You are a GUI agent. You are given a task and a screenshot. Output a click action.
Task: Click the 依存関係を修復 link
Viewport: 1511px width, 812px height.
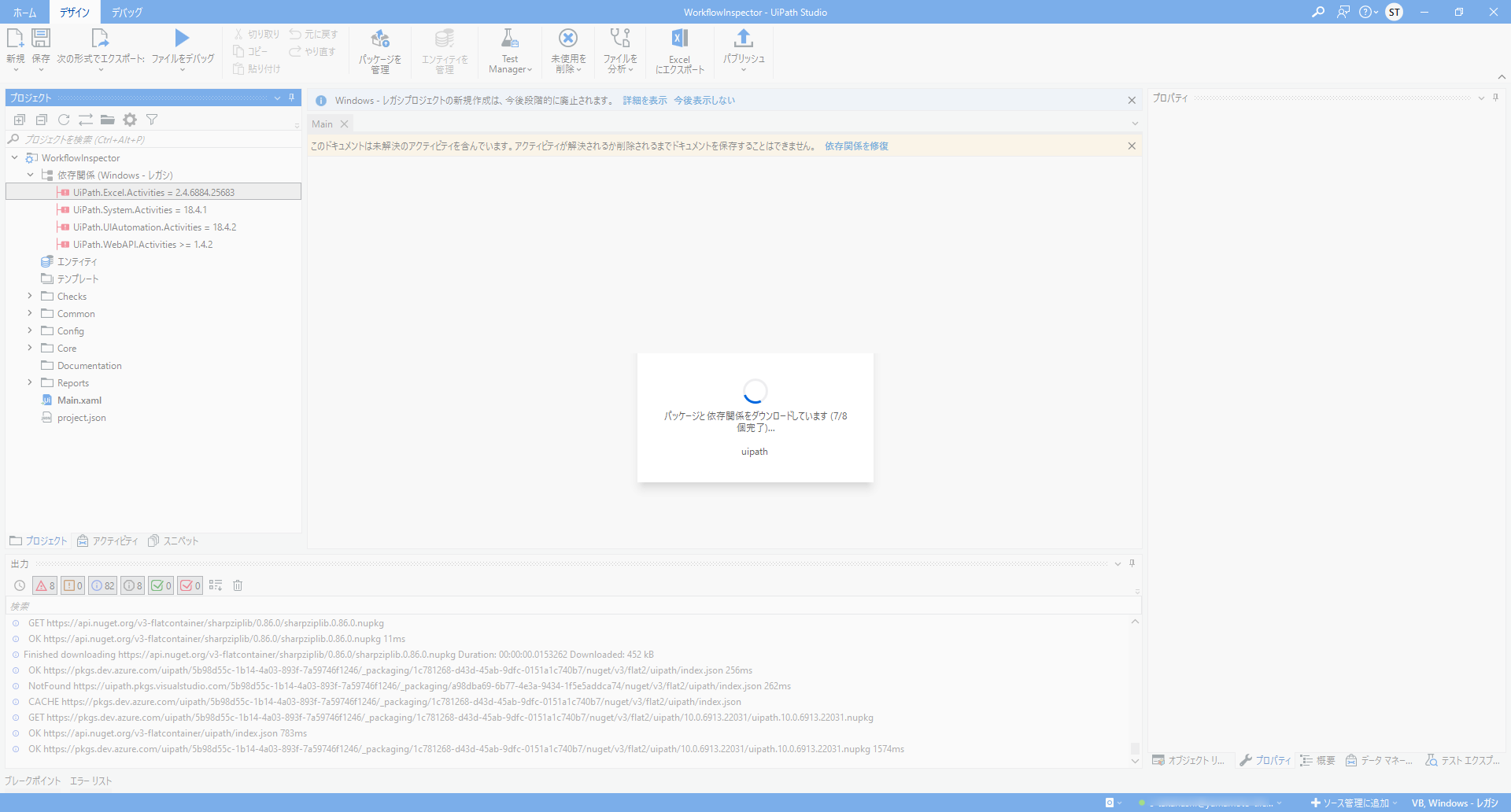tap(856, 146)
